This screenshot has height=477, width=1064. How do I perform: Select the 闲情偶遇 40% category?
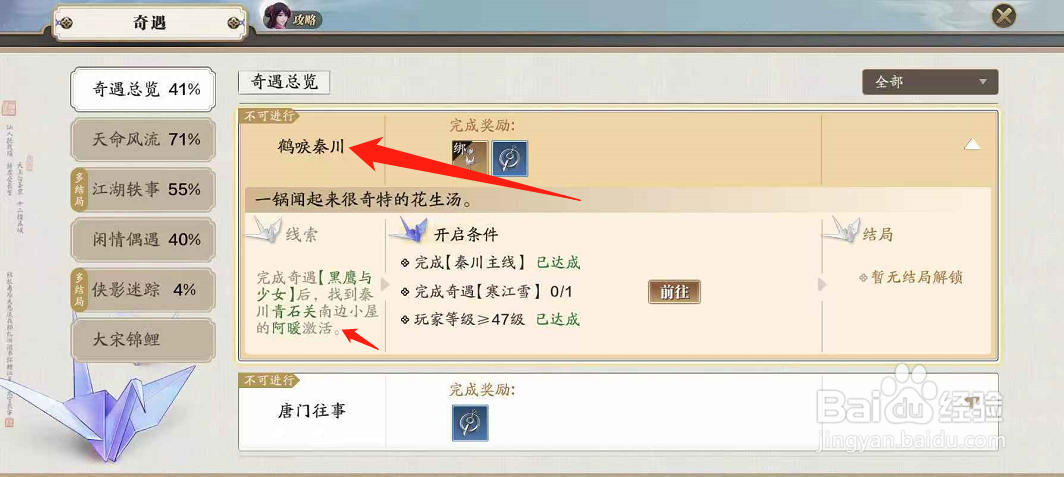[143, 240]
